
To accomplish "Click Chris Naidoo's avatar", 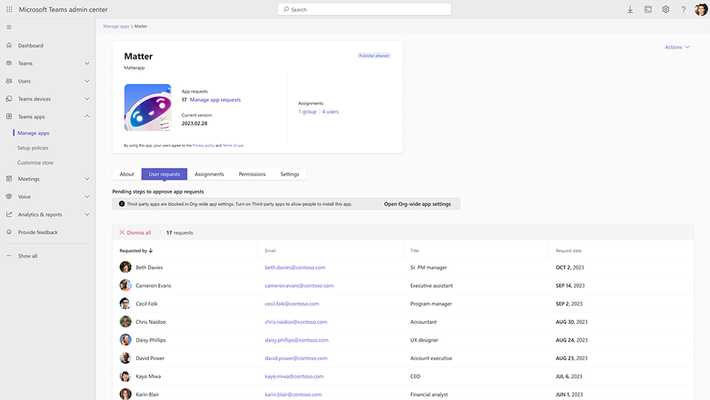I will tap(125, 322).
